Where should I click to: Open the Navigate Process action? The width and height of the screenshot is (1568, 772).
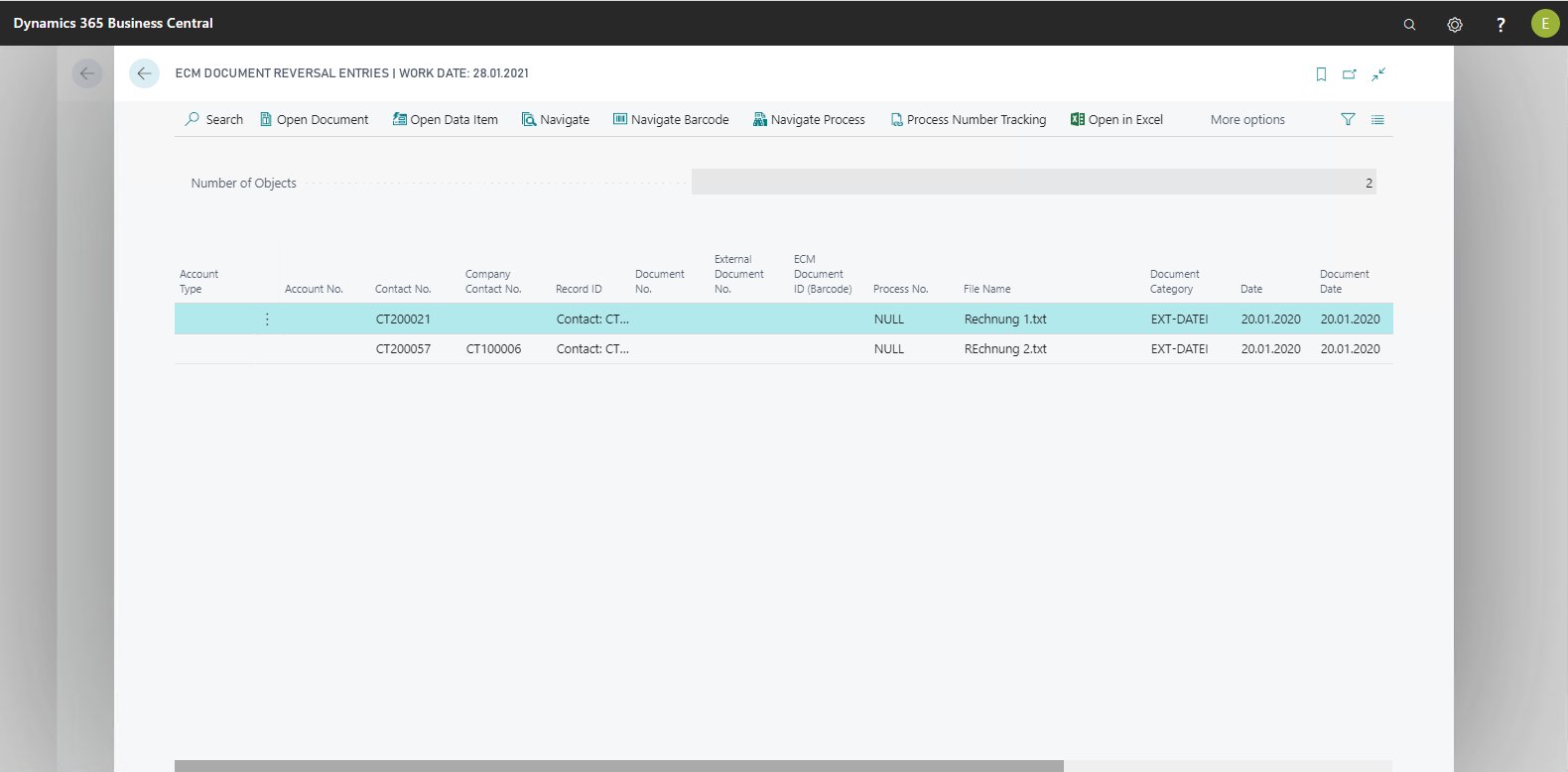pyautogui.click(x=809, y=119)
